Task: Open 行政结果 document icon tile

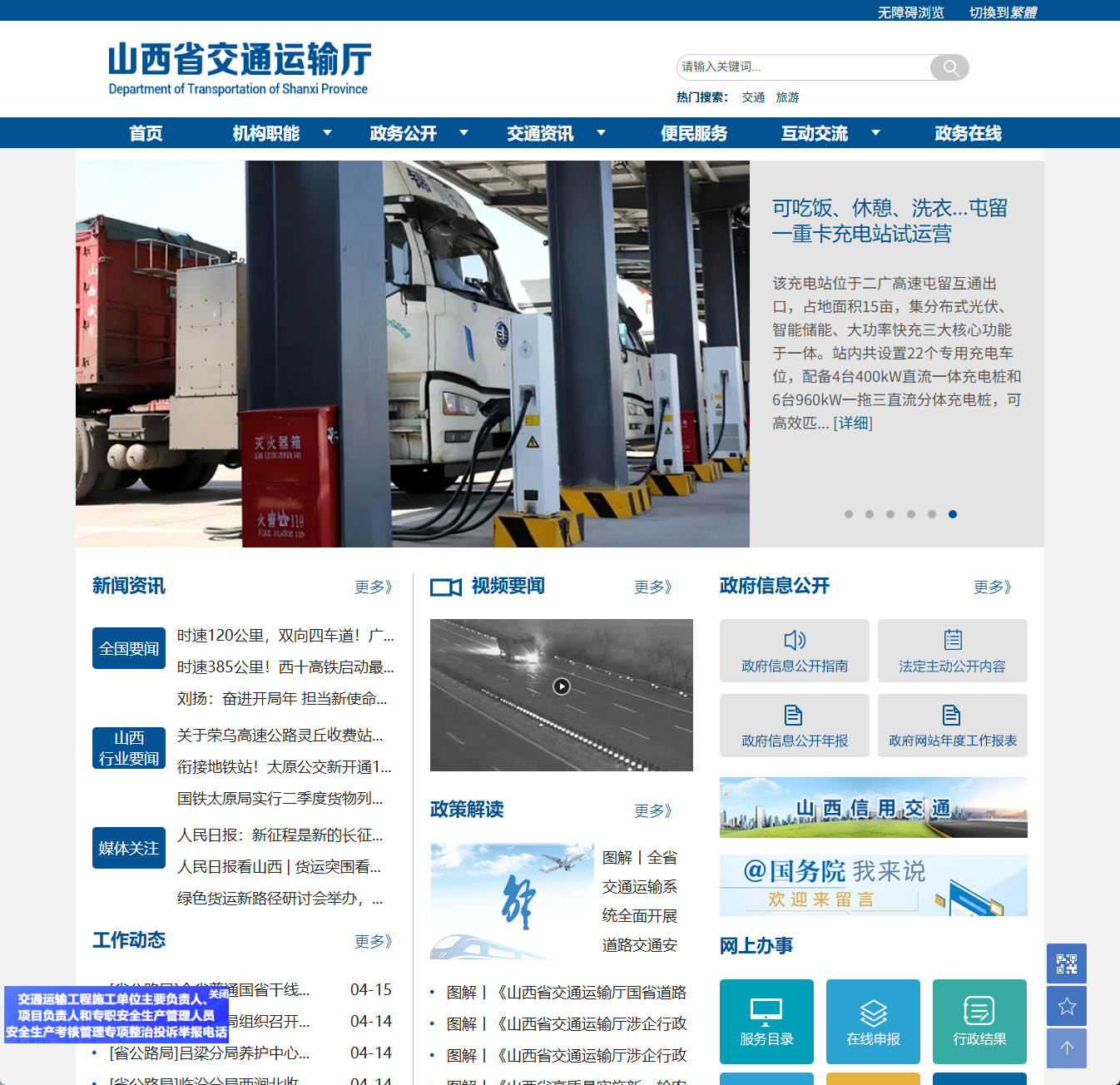Action: click(x=979, y=1021)
